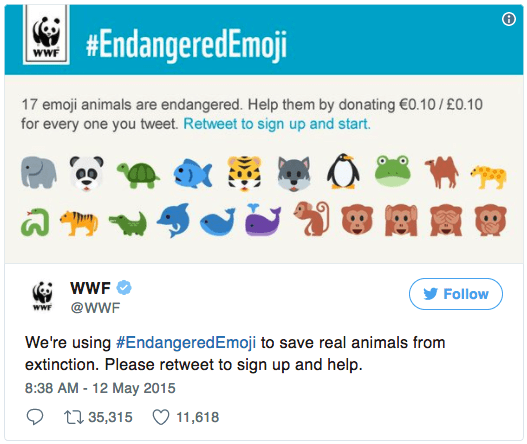Screen dimensions: 527x444
Task: Select the see-no-evil monkey emoji
Action: (x=446, y=220)
